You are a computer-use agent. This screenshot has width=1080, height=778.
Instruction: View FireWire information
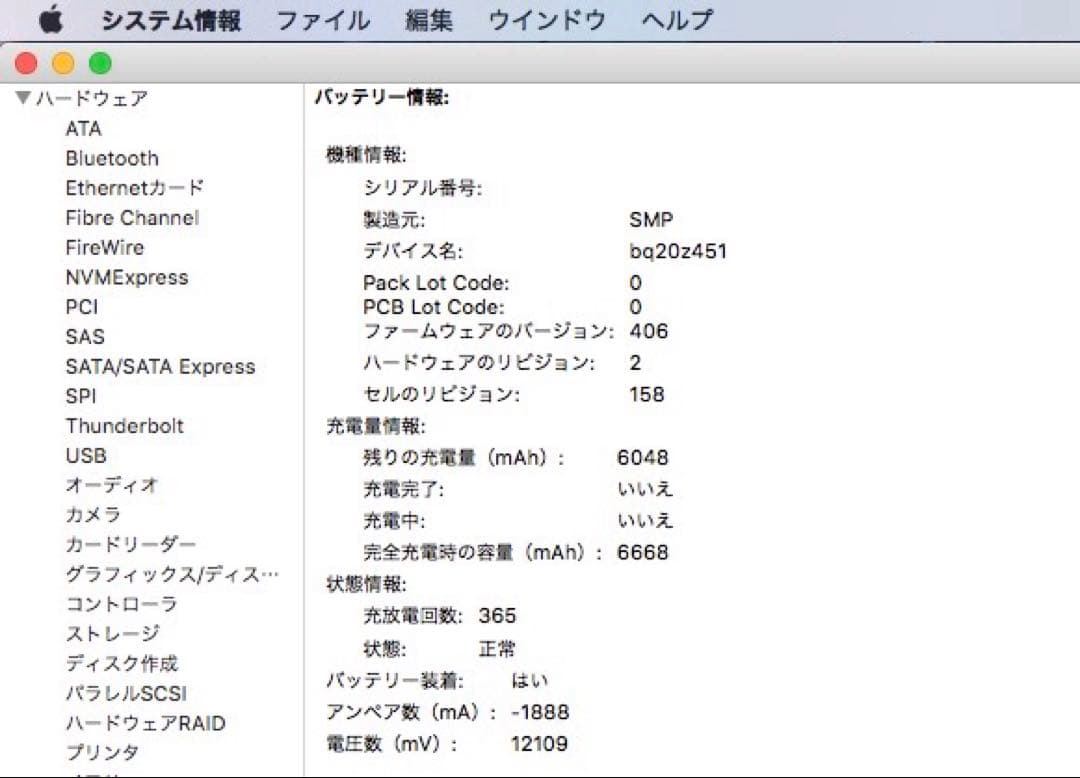[x=104, y=247]
